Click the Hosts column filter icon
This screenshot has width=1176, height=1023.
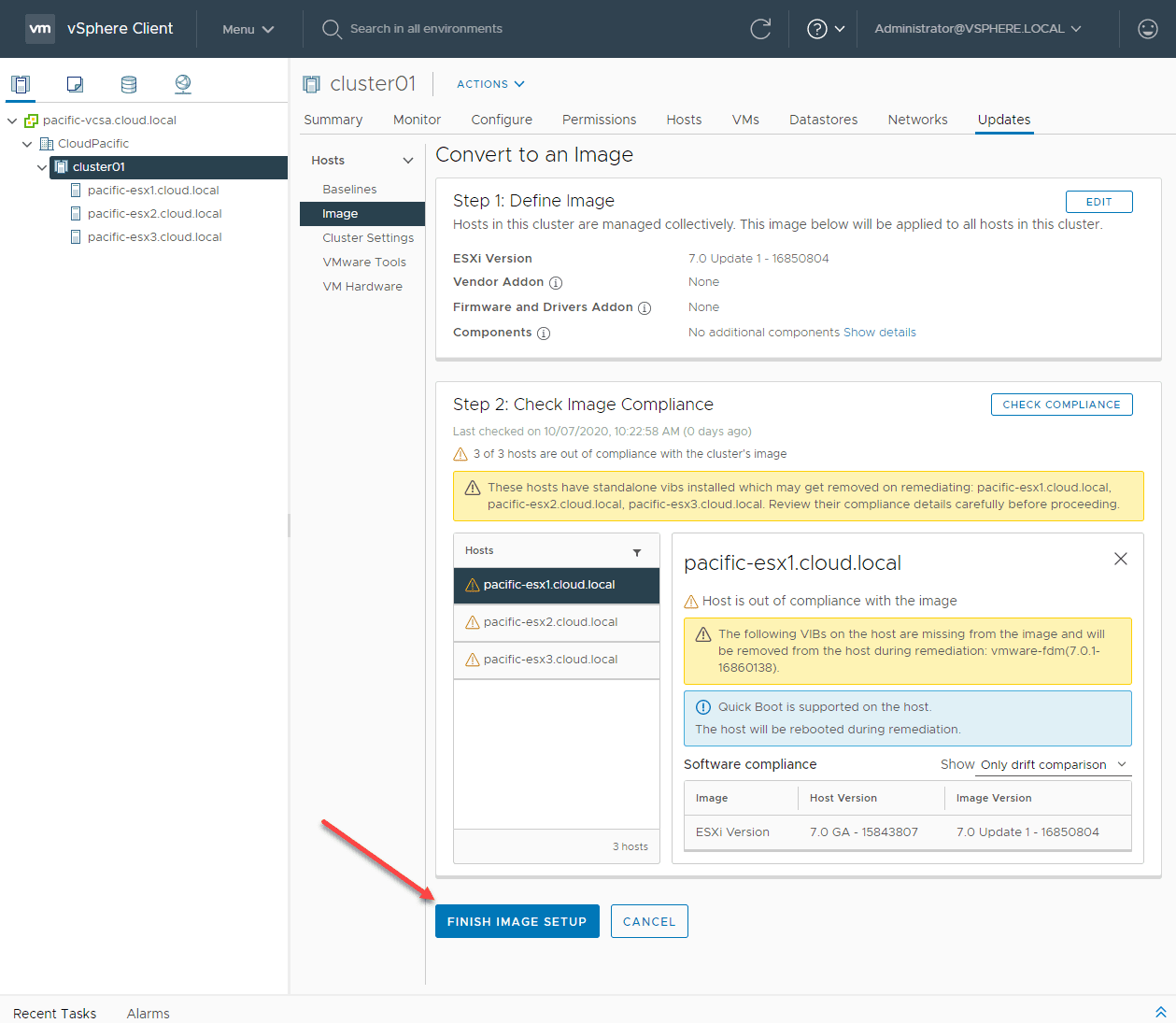click(x=637, y=552)
